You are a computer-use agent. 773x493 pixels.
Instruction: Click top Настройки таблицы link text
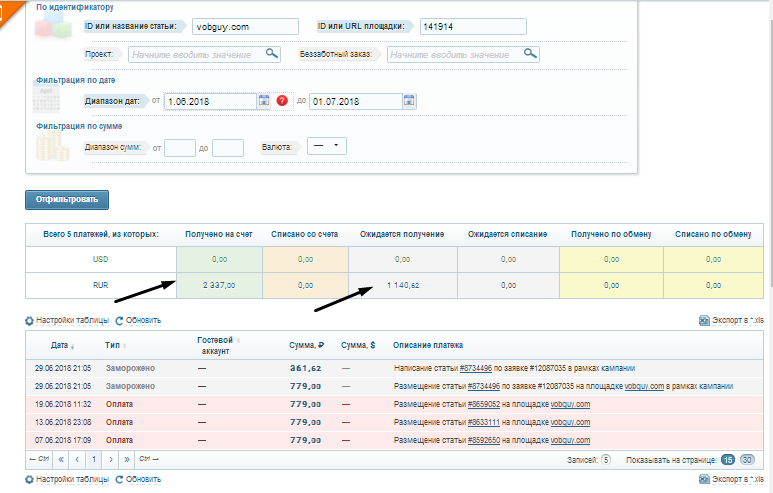(72, 320)
